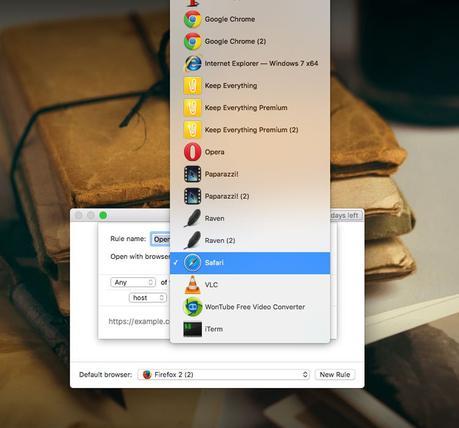Click the Keep Everything app icon
459x428 pixels.
(193, 85)
